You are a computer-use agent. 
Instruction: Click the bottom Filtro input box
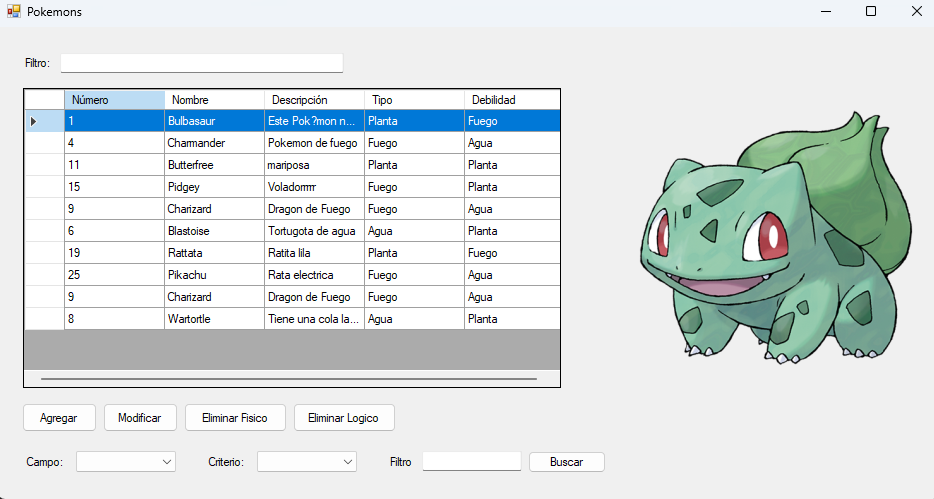(471, 461)
